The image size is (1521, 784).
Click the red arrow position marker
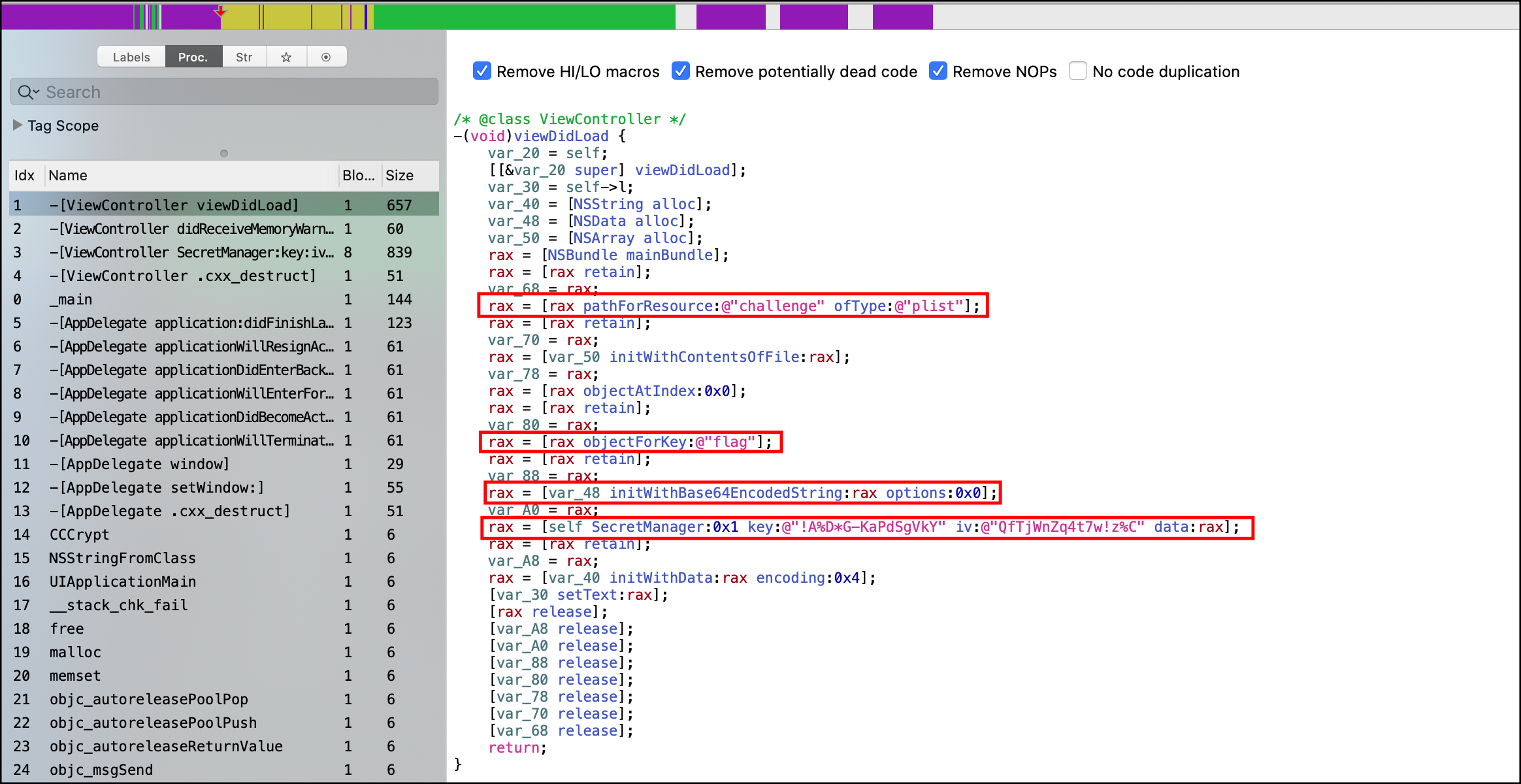[220, 11]
